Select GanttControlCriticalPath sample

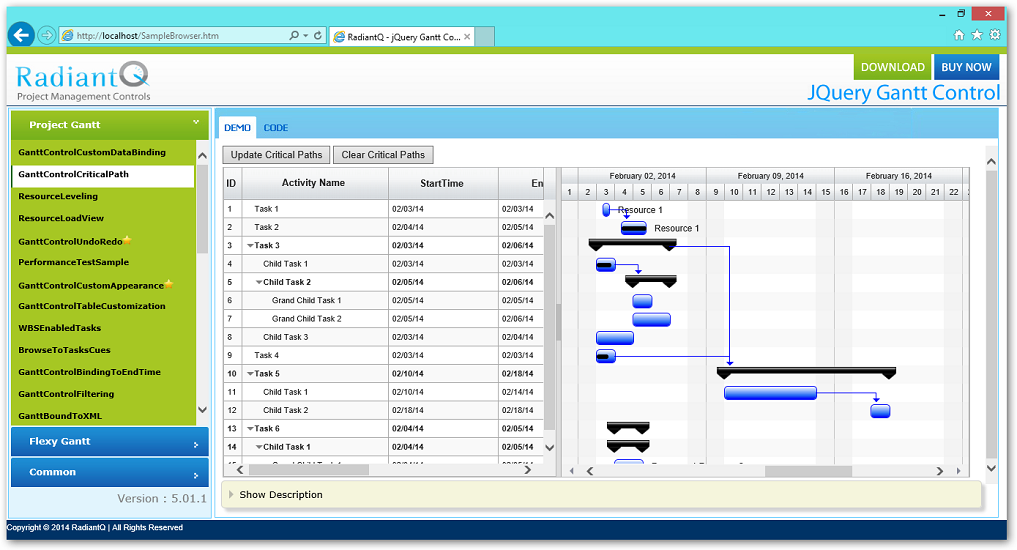click(x=102, y=174)
